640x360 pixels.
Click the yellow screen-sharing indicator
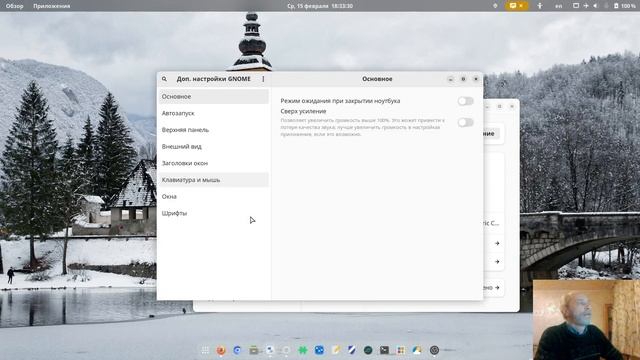coord(516,6)
